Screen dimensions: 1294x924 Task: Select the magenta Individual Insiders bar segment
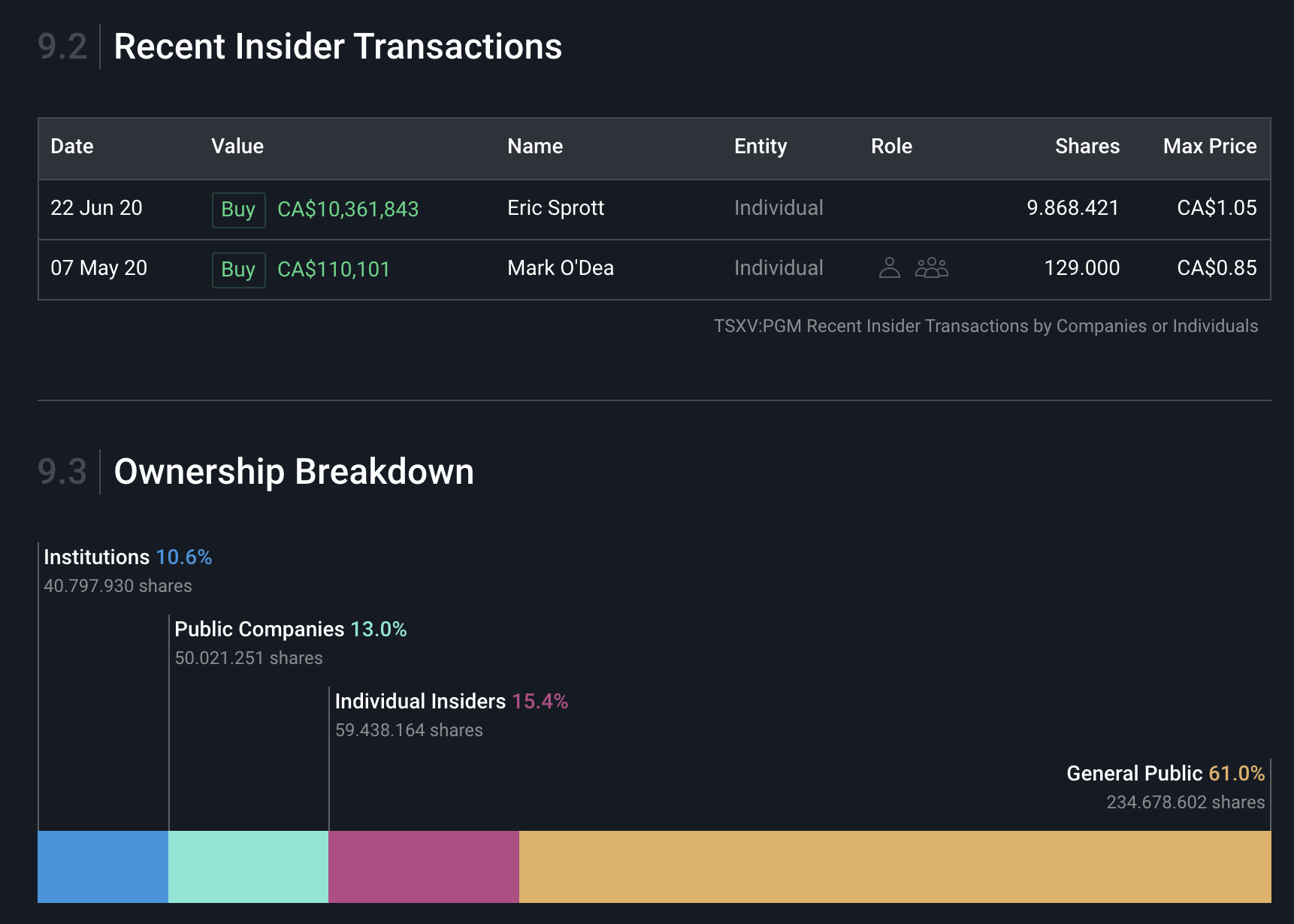point(424,866)
